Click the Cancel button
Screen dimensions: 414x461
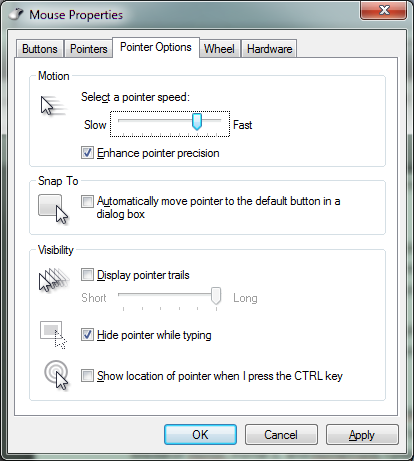(281, 435)
